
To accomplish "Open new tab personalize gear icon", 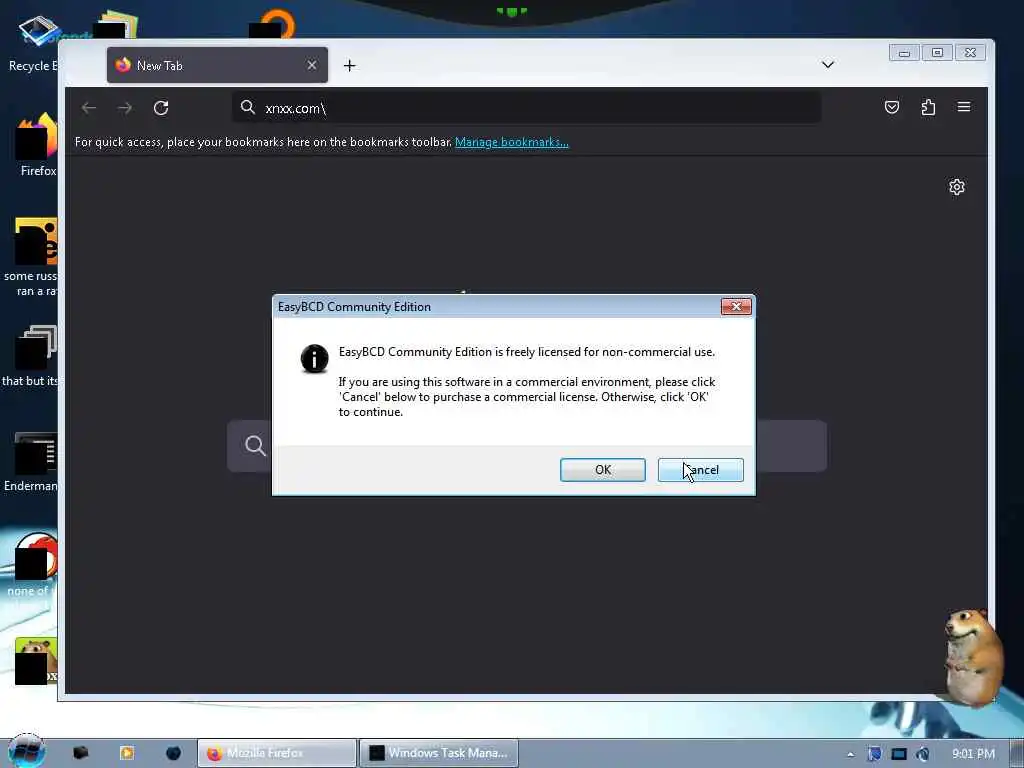I will click(957, 187).
